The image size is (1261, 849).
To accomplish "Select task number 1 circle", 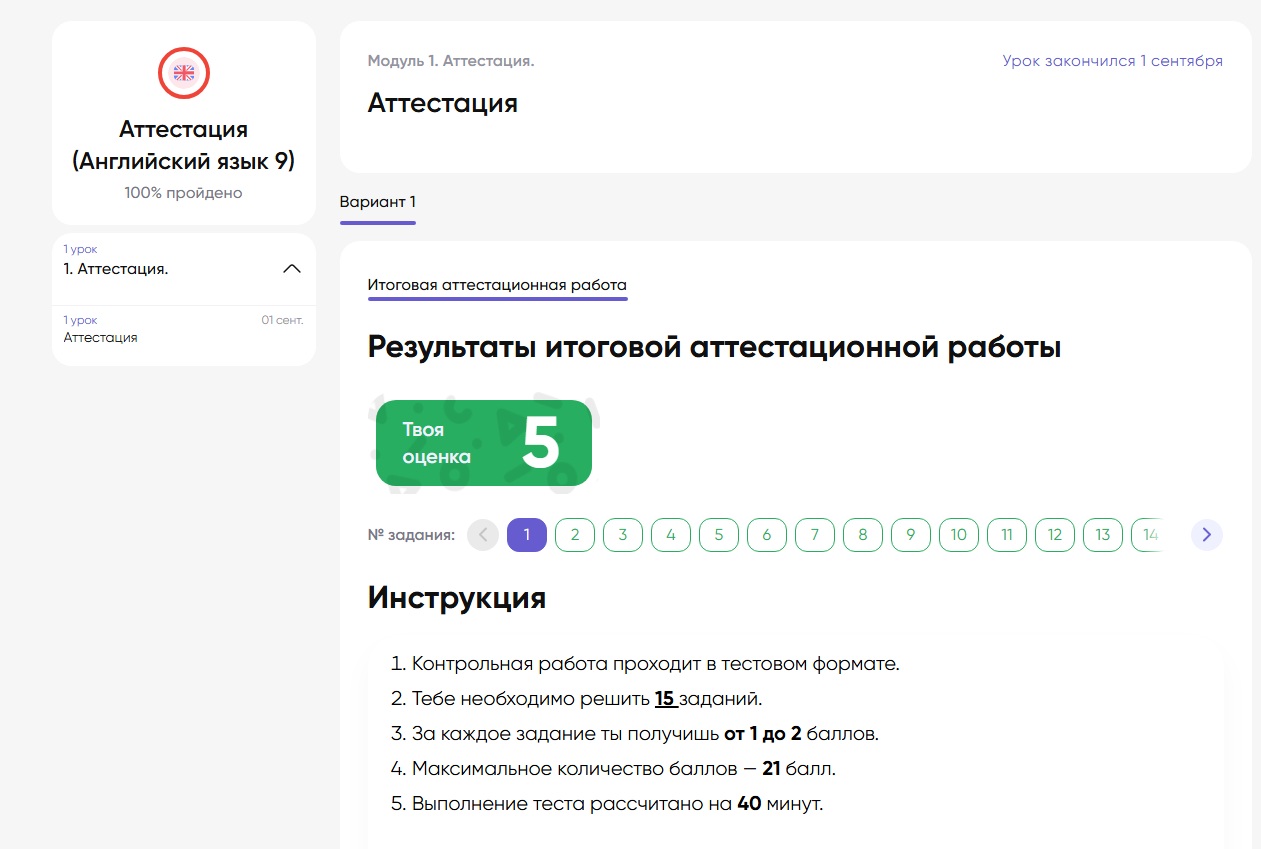I will pyautogui.click(x=526, y=535).
